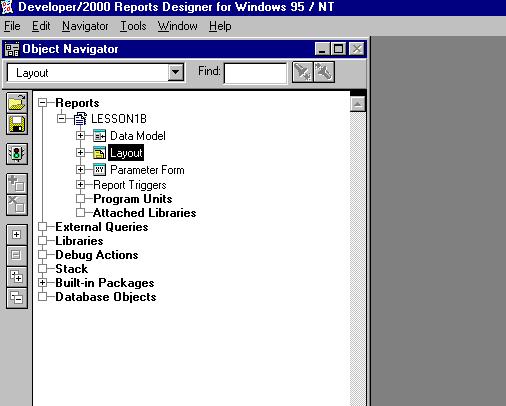Screen dimensions: 506x406
Task: Click the Program Units node box
Action: [80, 198]
